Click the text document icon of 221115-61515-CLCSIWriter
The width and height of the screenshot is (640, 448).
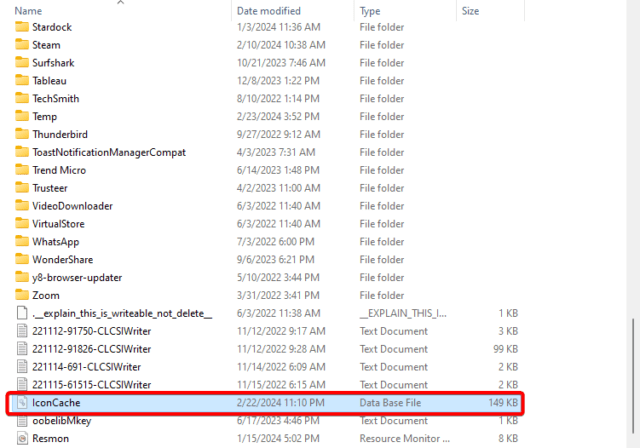click(22, 385)
